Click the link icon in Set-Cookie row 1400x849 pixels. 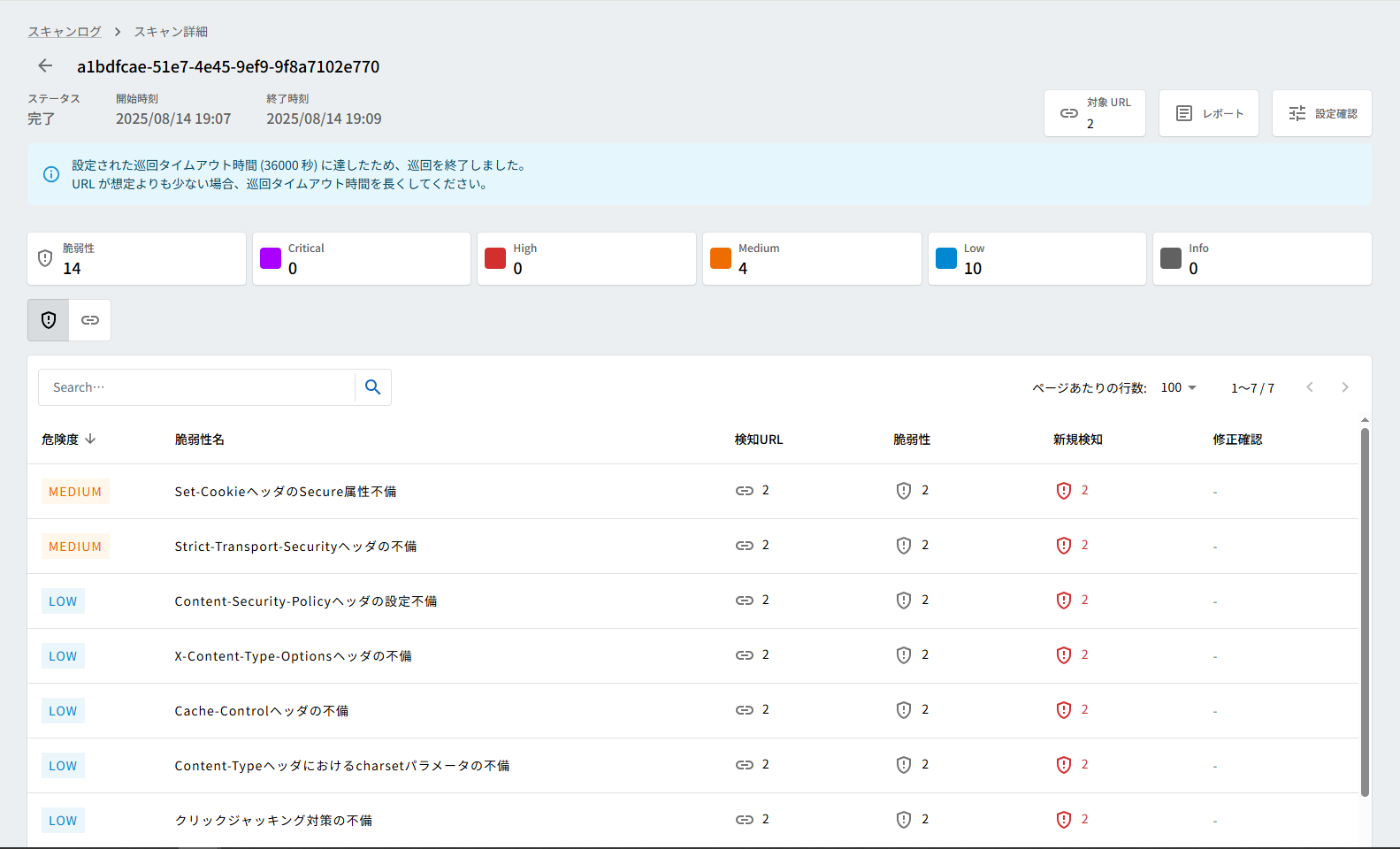(745, 491)
